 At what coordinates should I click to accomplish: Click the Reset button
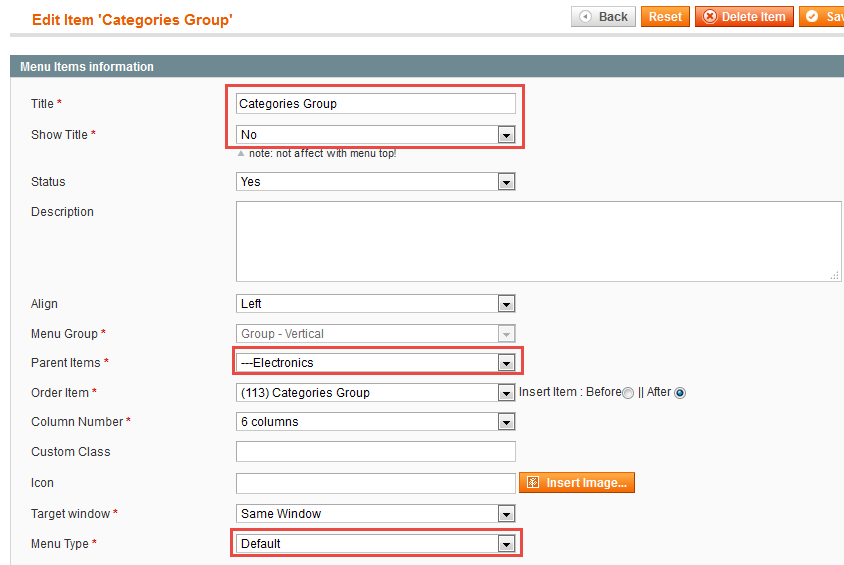pos(665,17)
